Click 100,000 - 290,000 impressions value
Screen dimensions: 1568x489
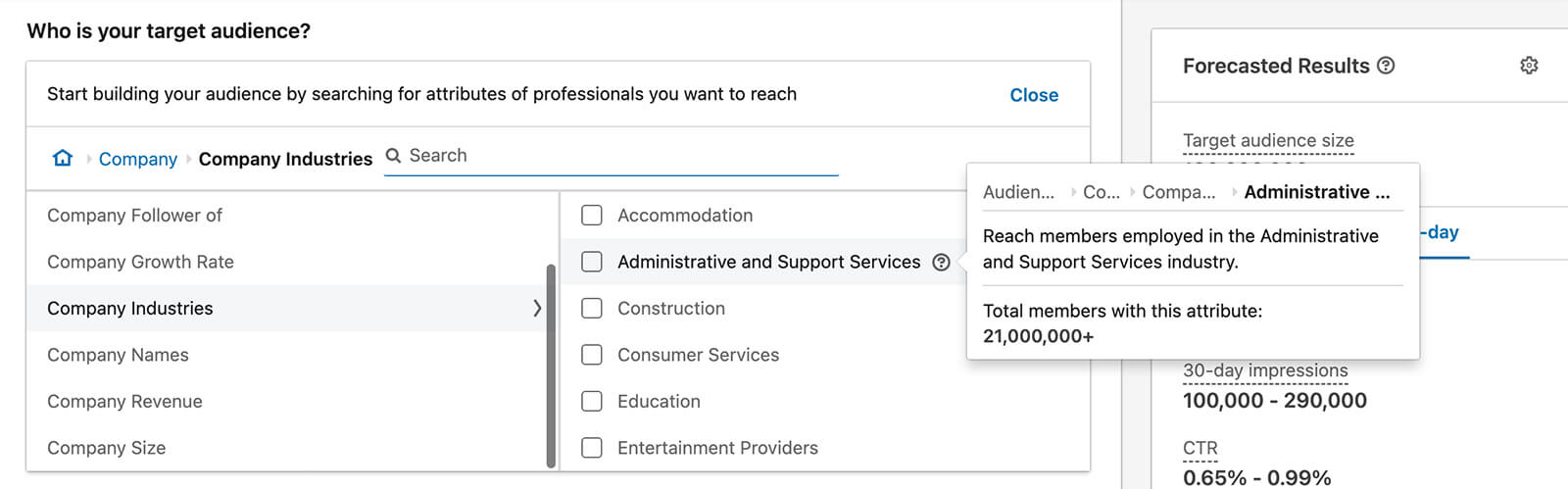point(1275,400)
